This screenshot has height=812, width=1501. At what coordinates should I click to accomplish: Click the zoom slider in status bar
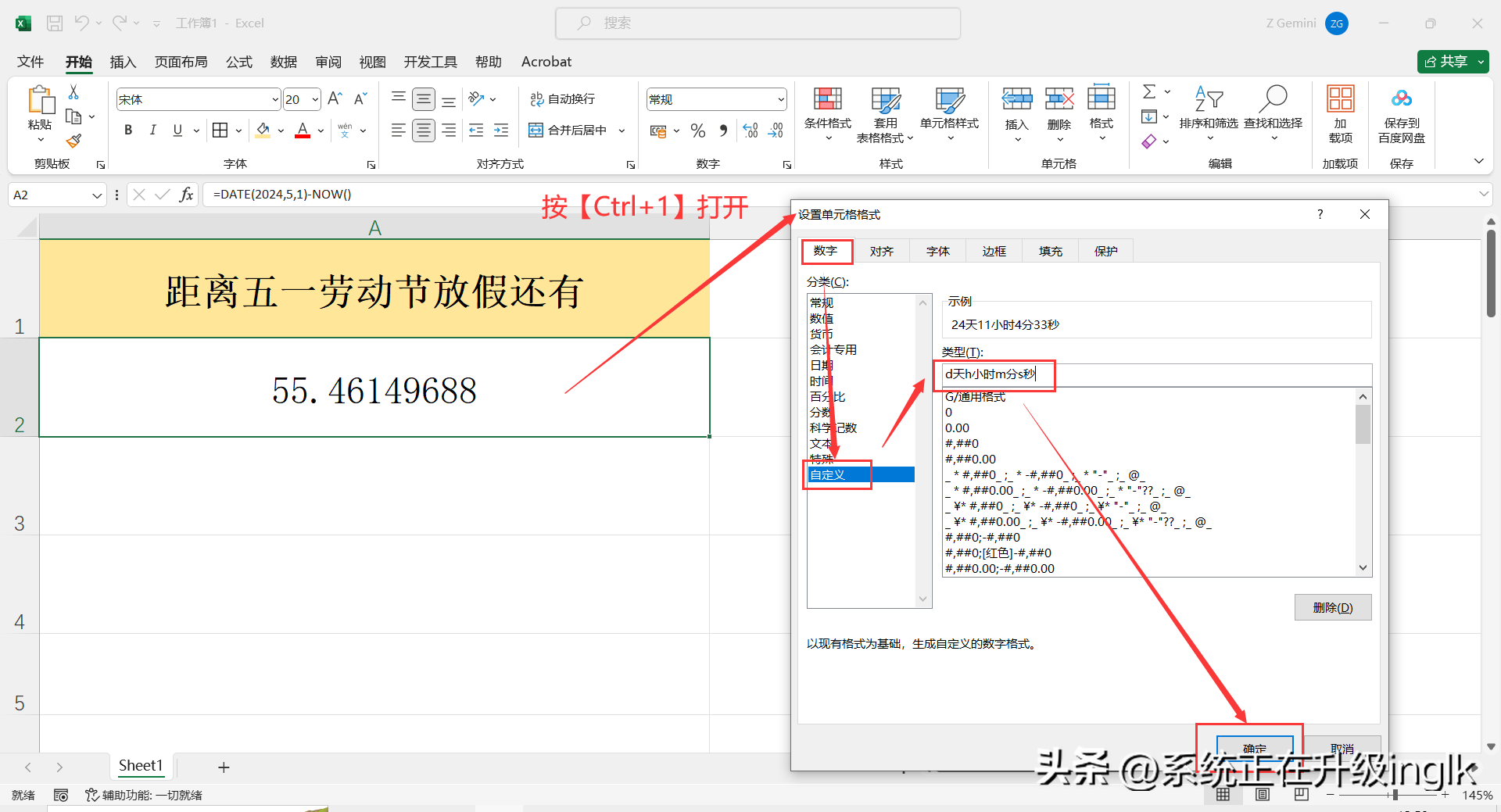pyautogui.click(x=1395, y=795)
